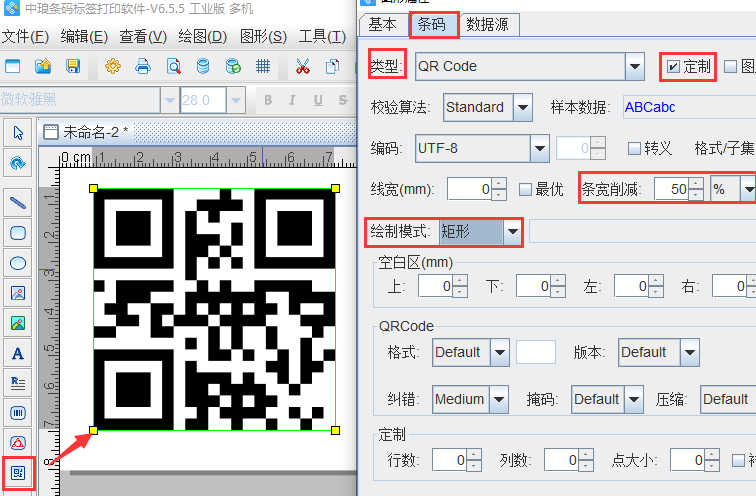
Task: Check the 最优 option
Action: click(x=526, y=189)
